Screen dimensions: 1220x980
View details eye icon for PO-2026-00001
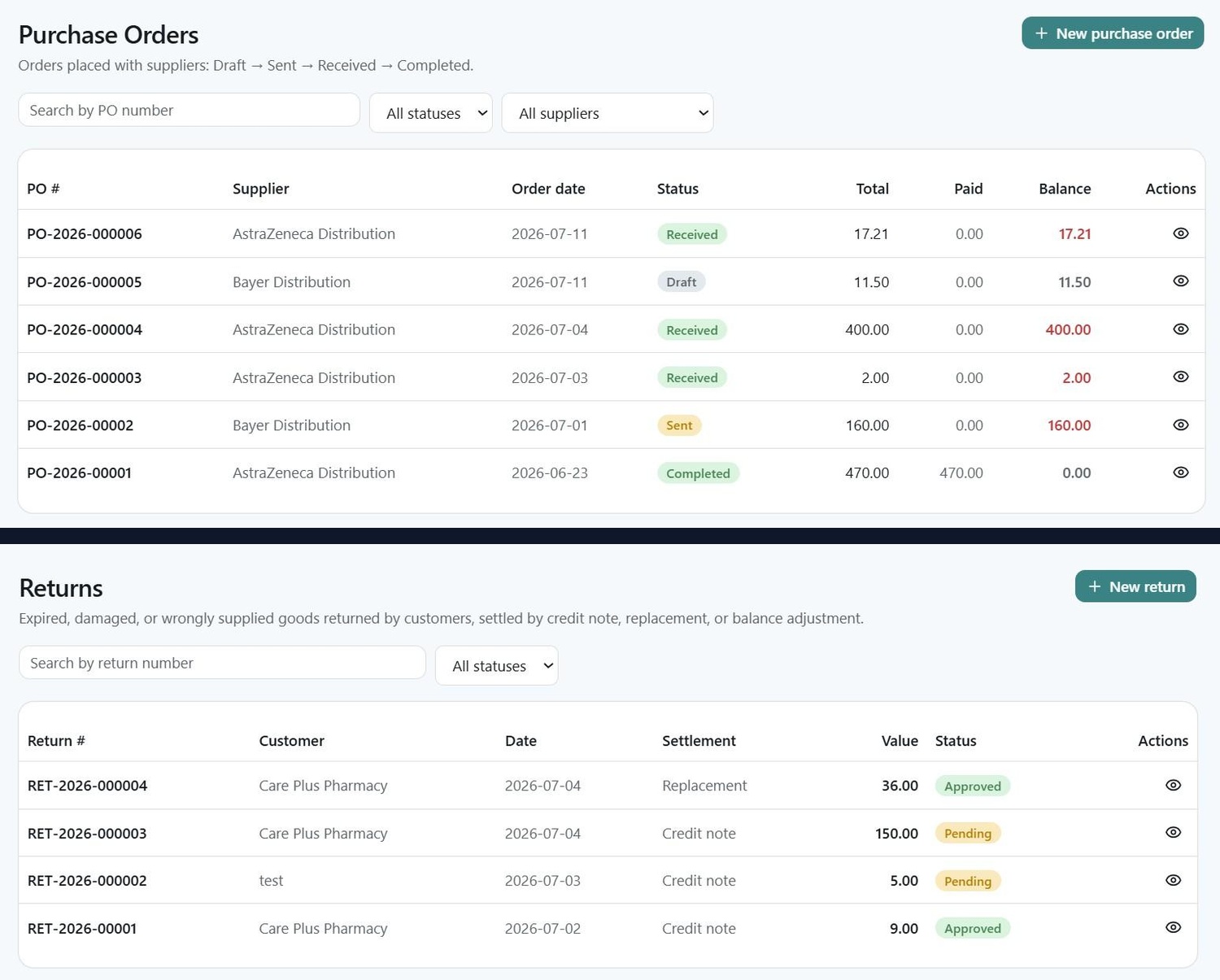point(1181,472)
